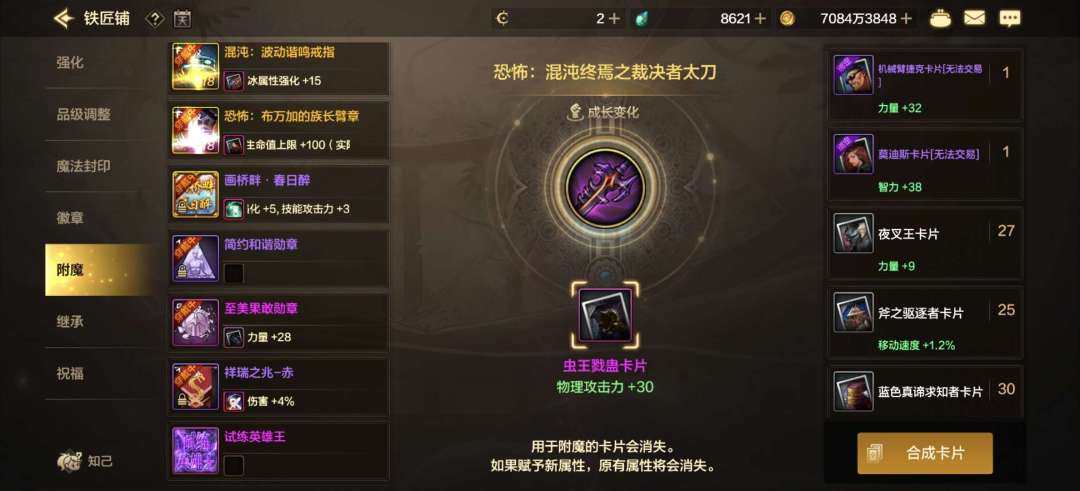Screen dimensions: 1080x491
Task: Select 夜叉王卡片 from card list
Action: [924, 244]
